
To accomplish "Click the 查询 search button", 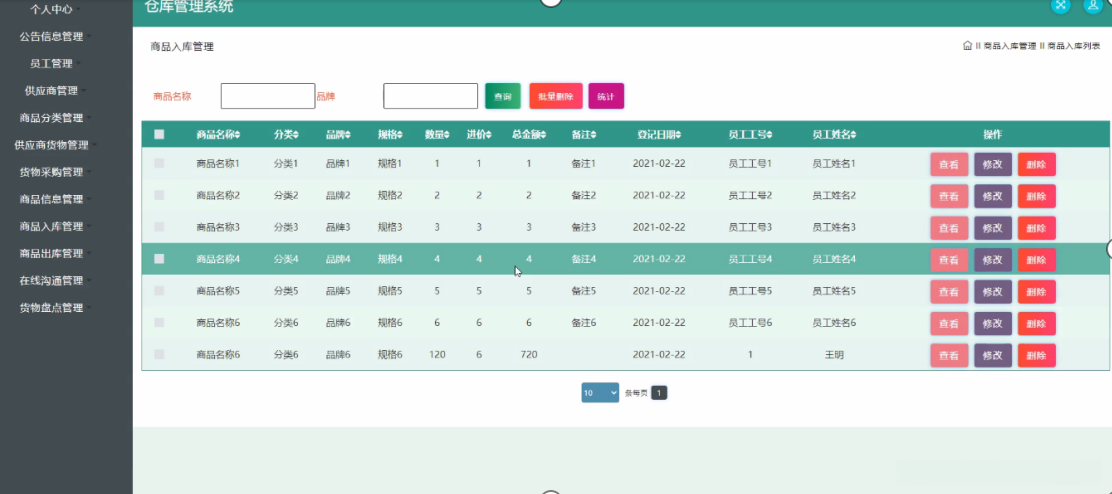I will point(503,96).
